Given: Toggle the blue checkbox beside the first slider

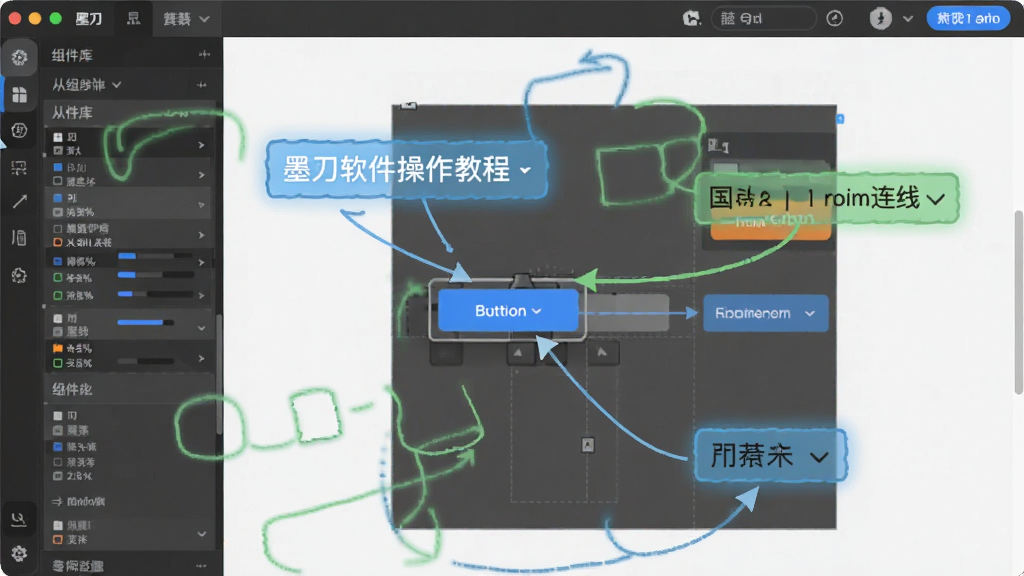Looking at the screenshot, I should 57,261.
